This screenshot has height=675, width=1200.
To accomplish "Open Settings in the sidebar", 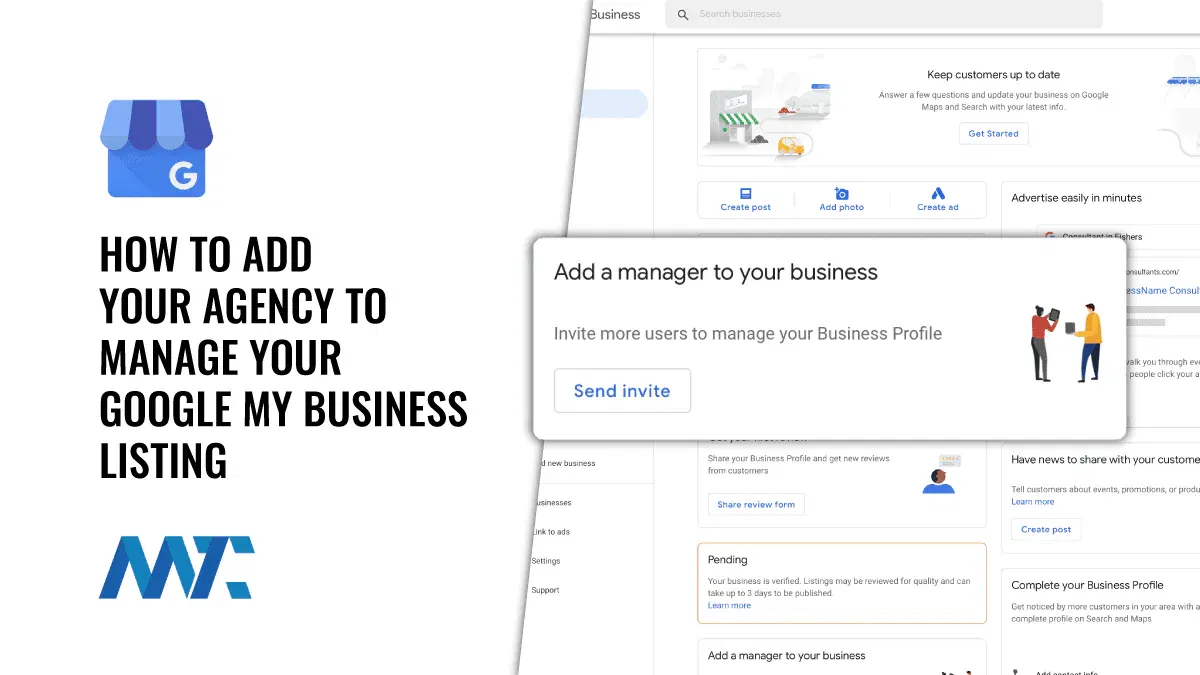I will pyautogui.click(x=546, y=561).
